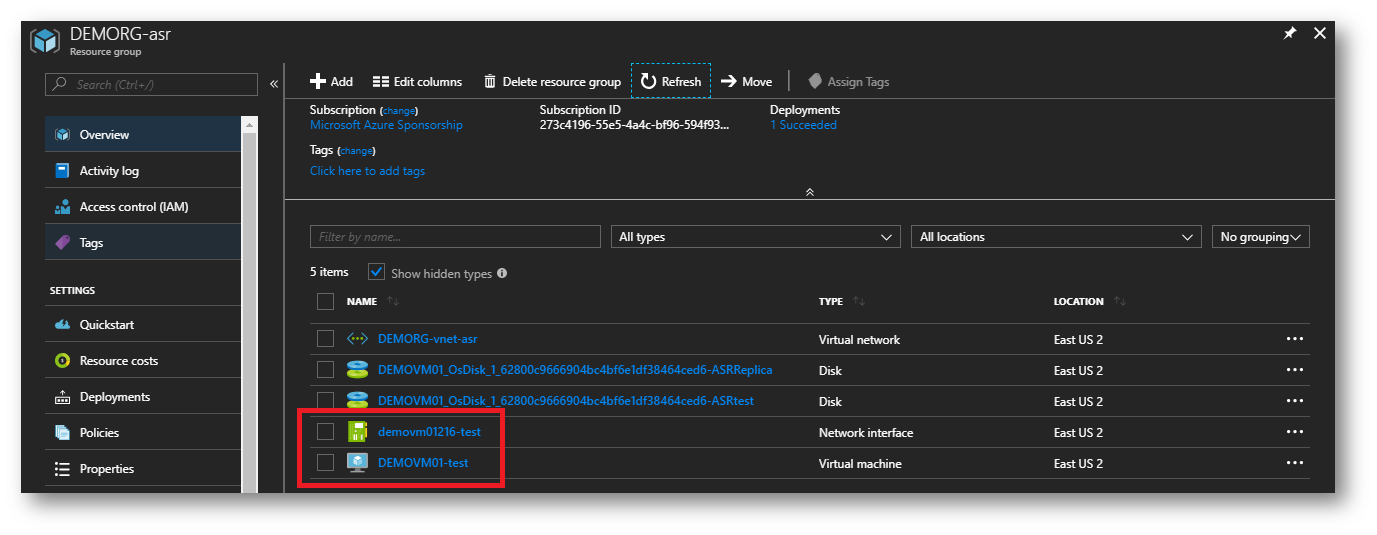
Task: Select the ASRReplica disk row checkbox
Action: pos(325,370)
